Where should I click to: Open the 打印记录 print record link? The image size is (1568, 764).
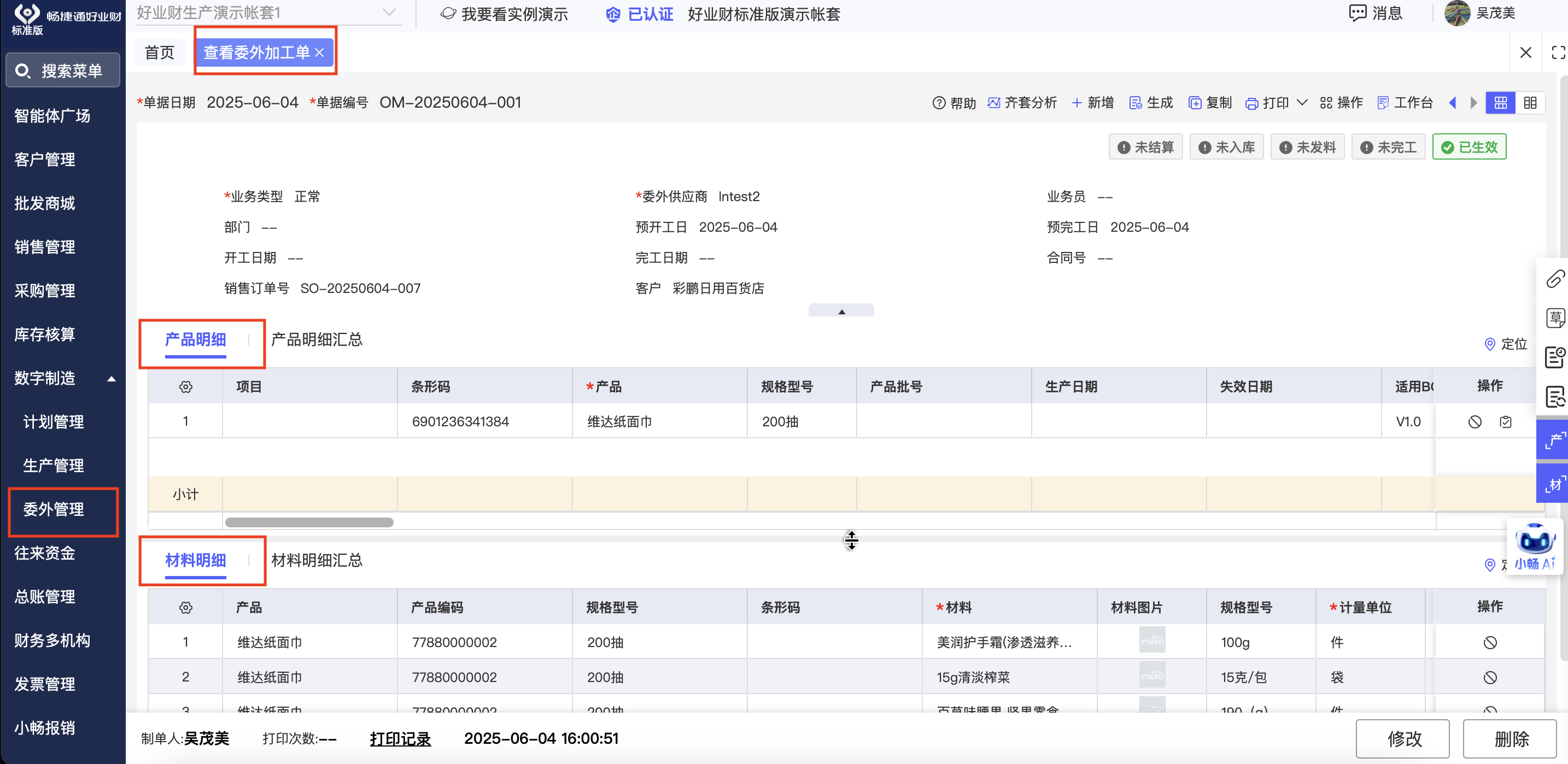coord(400,738)
